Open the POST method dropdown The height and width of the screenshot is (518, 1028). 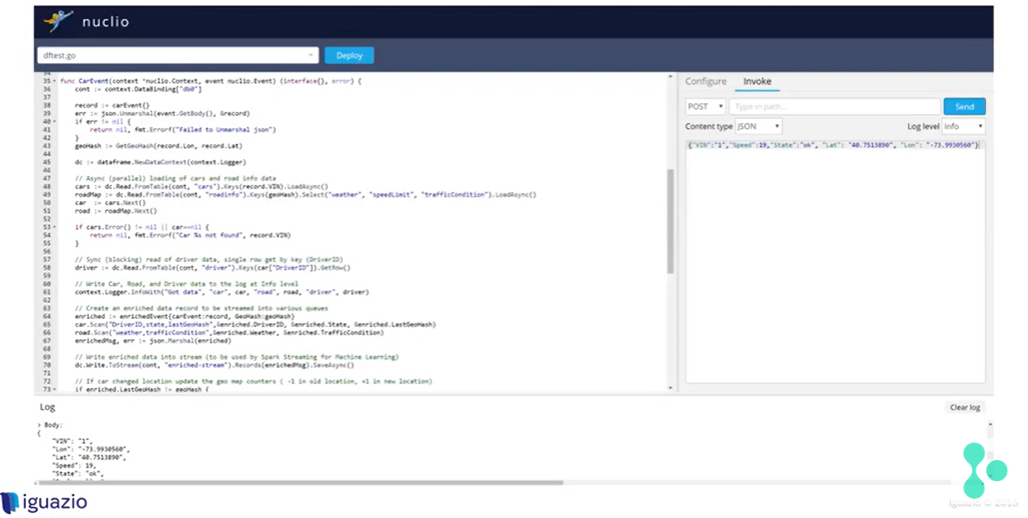pos(705,106)
